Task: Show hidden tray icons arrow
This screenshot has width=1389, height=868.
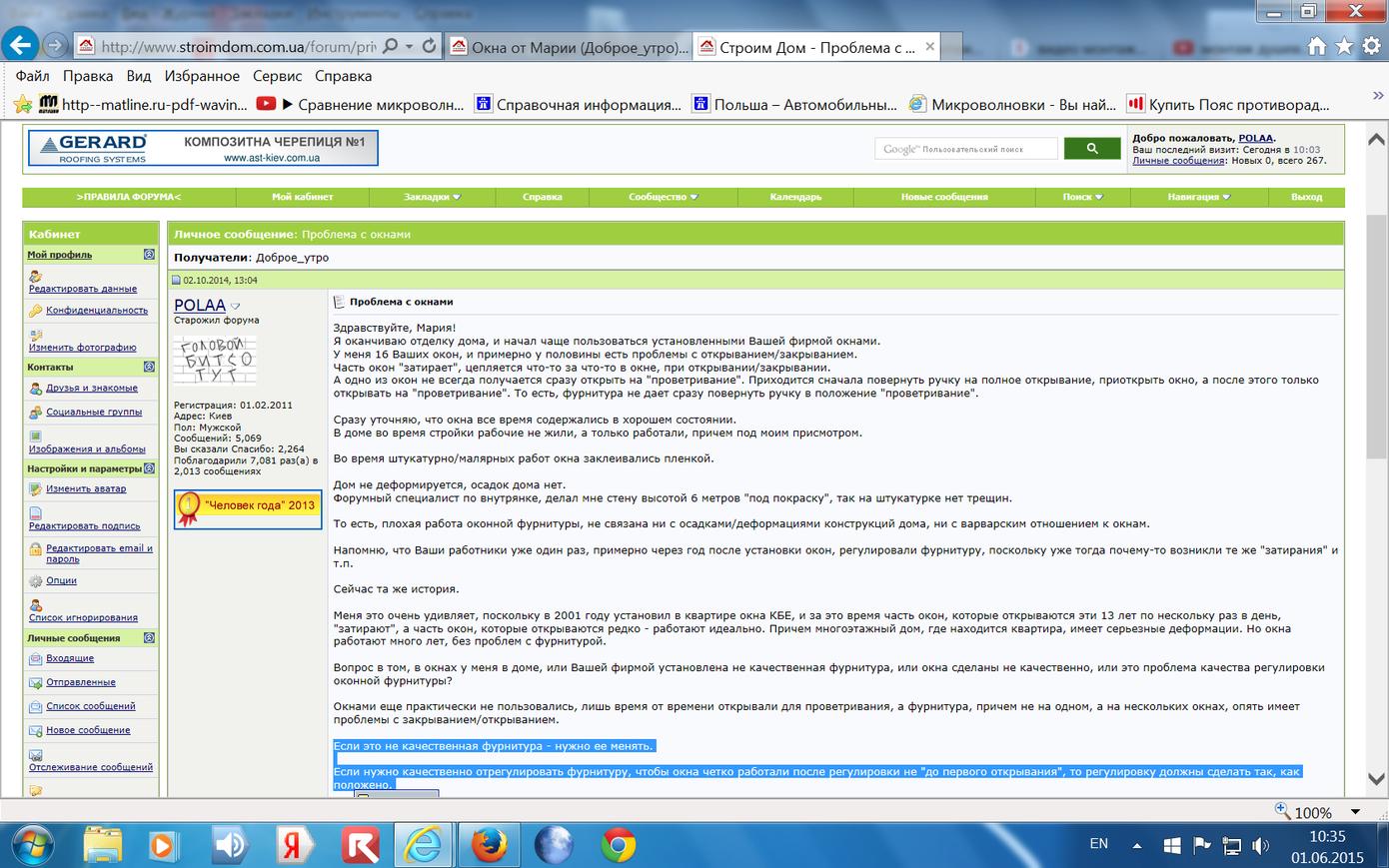Action: 1137,845
